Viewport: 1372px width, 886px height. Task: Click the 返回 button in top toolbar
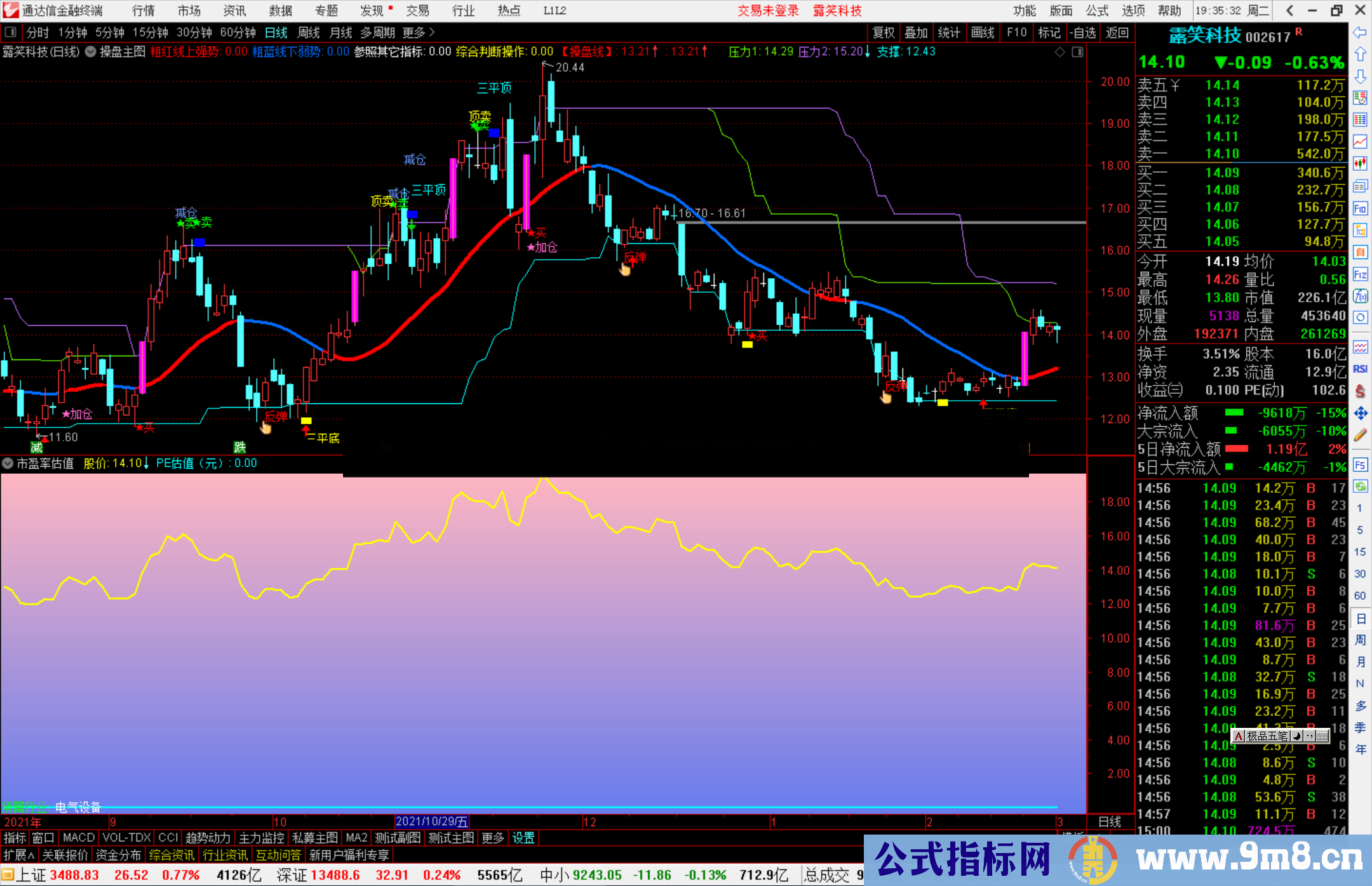pos(1118,32)
